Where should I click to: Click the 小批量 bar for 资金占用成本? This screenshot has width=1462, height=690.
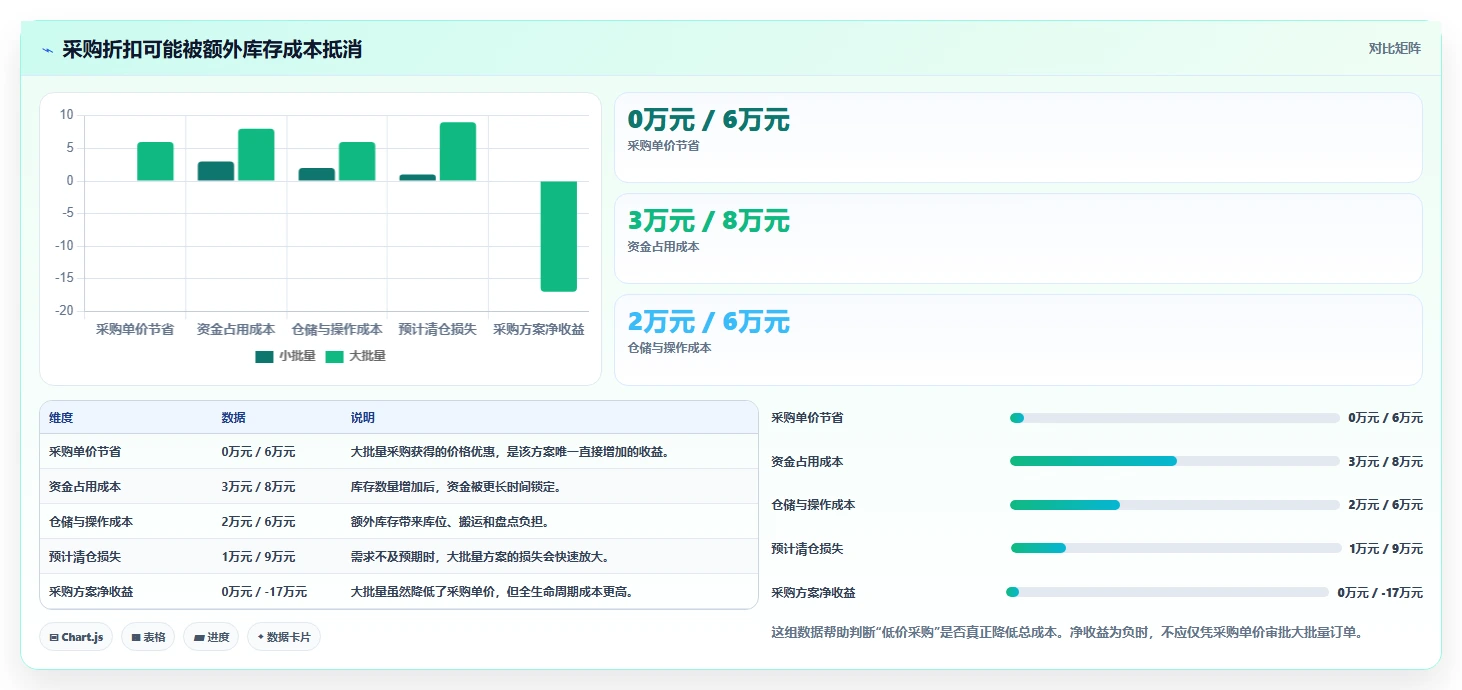pyautogui.click(x=216, y=171)
